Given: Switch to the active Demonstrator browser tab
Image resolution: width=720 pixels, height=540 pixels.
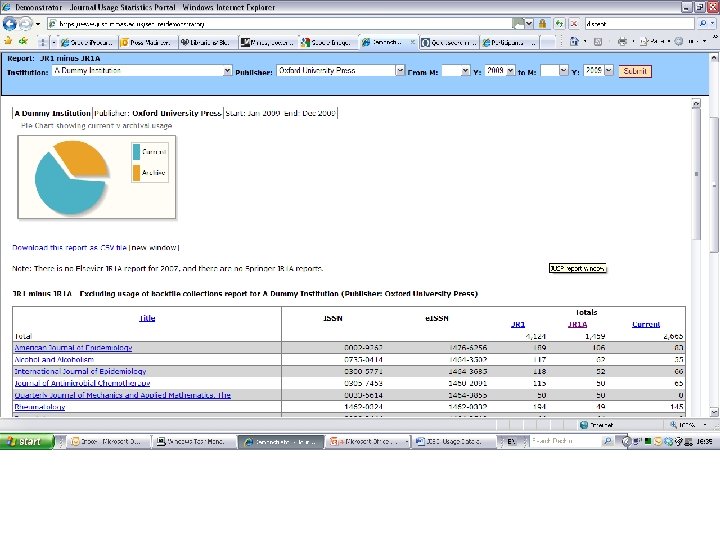Looking at the screenshot, I should tap(388, 42).
